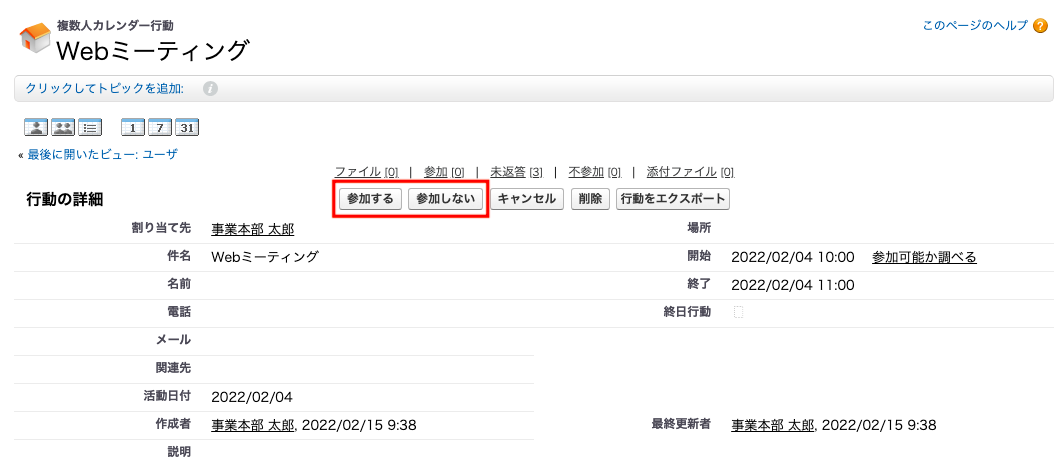Open the list view icon
Viewport: 1063px width, 476px height.
click(90, 127)
